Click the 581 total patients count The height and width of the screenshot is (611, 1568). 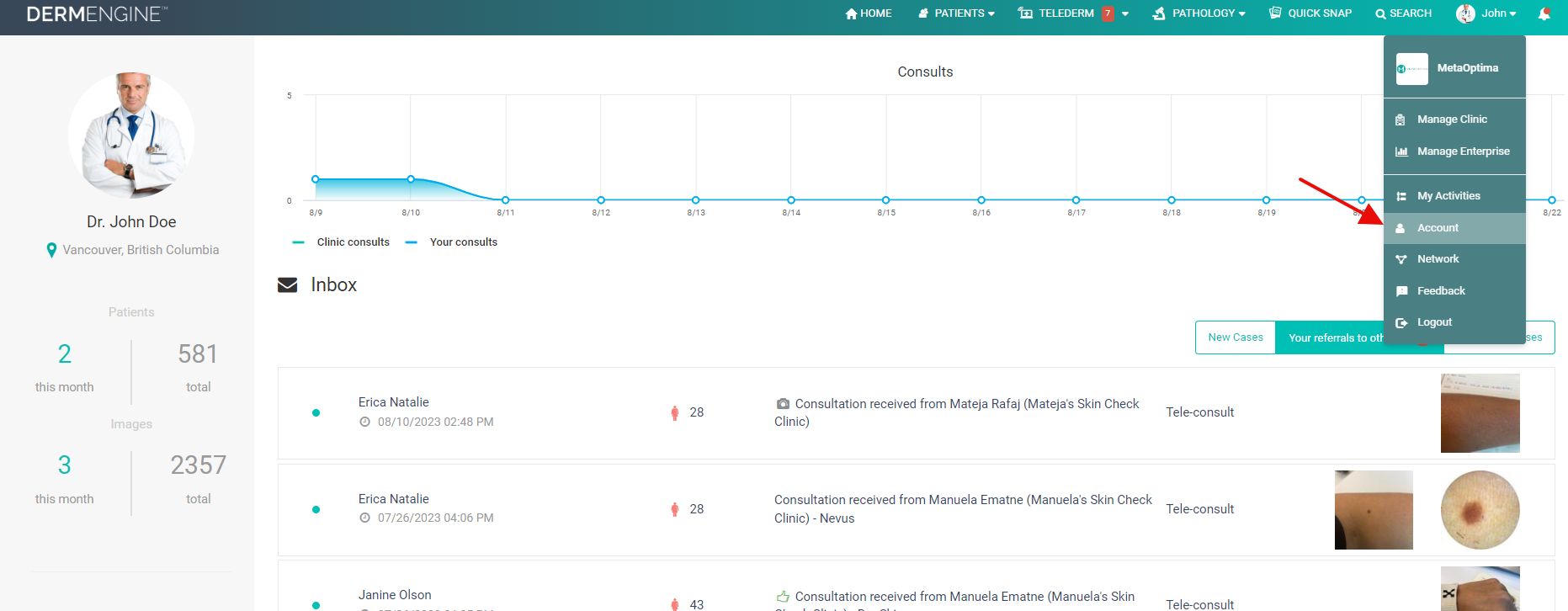click(198, 354)
